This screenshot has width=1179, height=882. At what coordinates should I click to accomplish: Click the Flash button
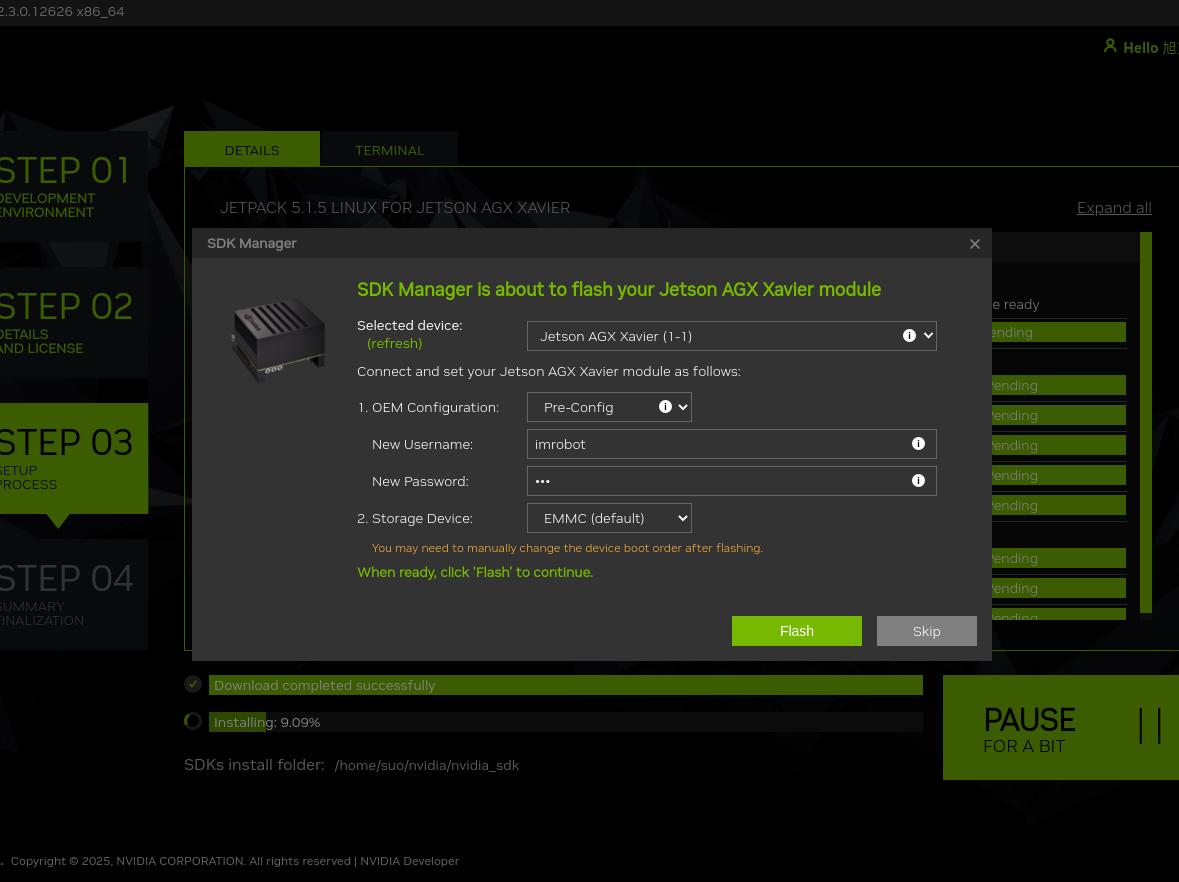point(796,631)
